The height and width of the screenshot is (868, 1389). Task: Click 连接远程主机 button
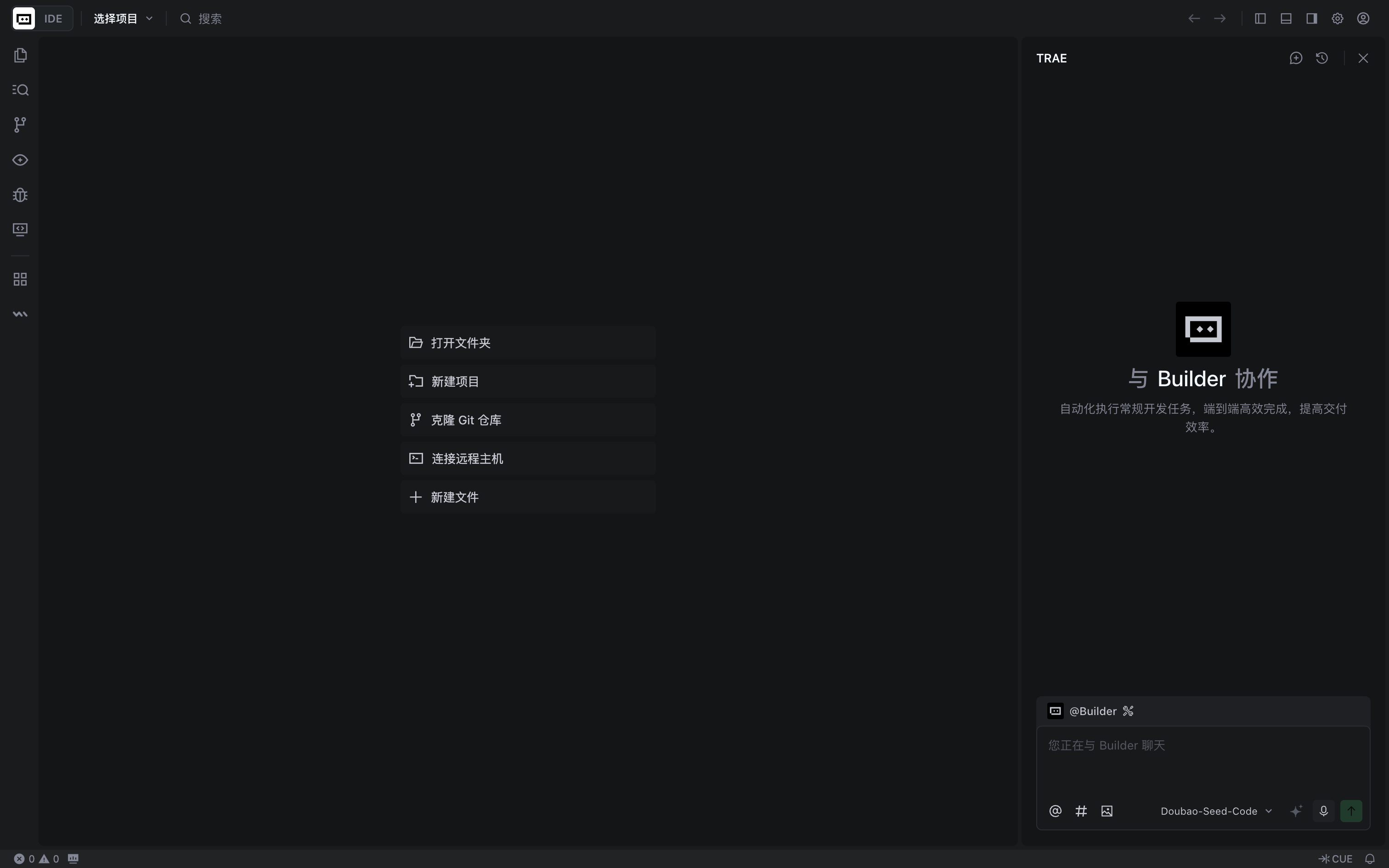pyautogui.click(x=527, y=458)
